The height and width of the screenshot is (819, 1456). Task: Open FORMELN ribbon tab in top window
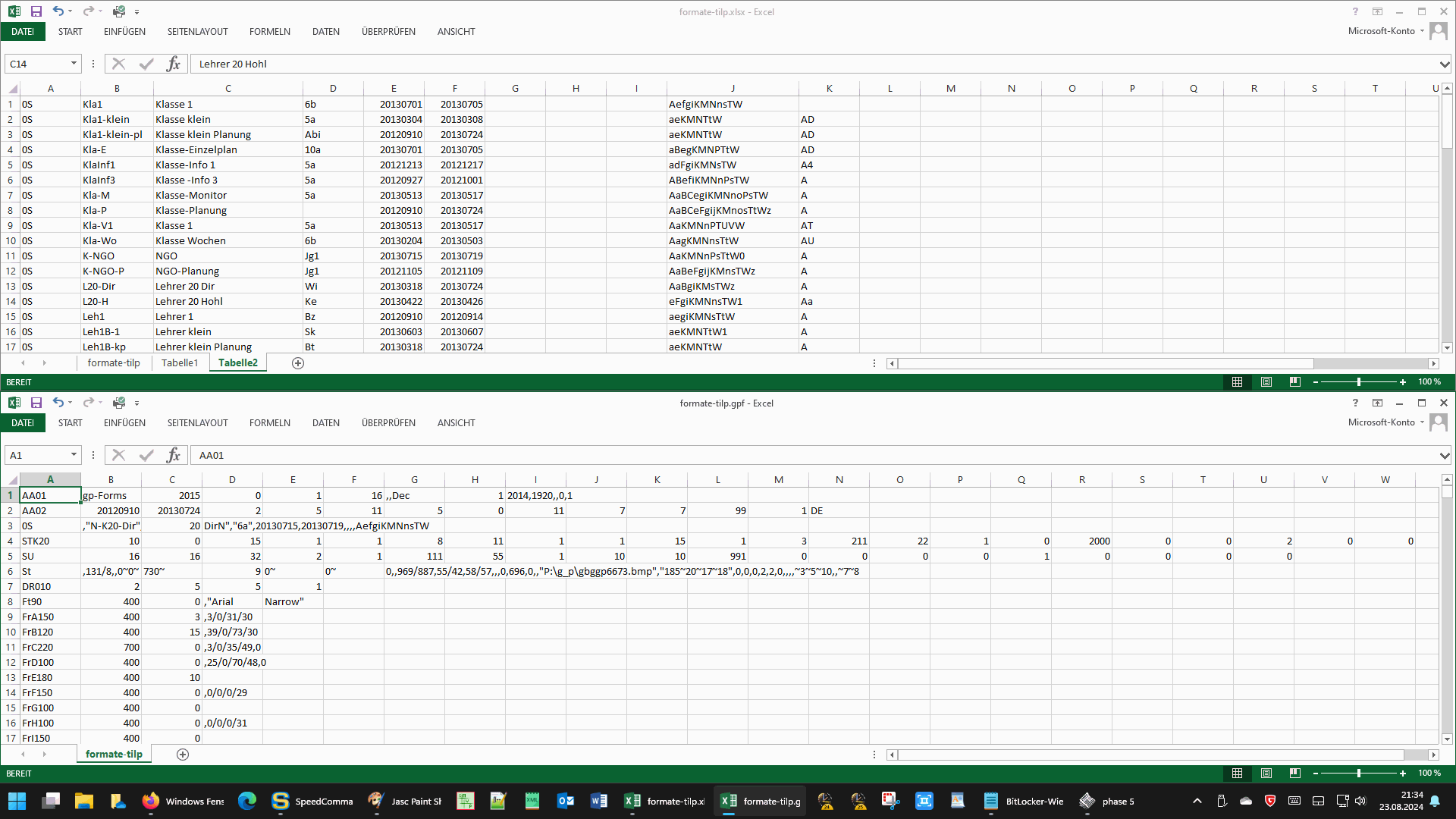point(269,32)
